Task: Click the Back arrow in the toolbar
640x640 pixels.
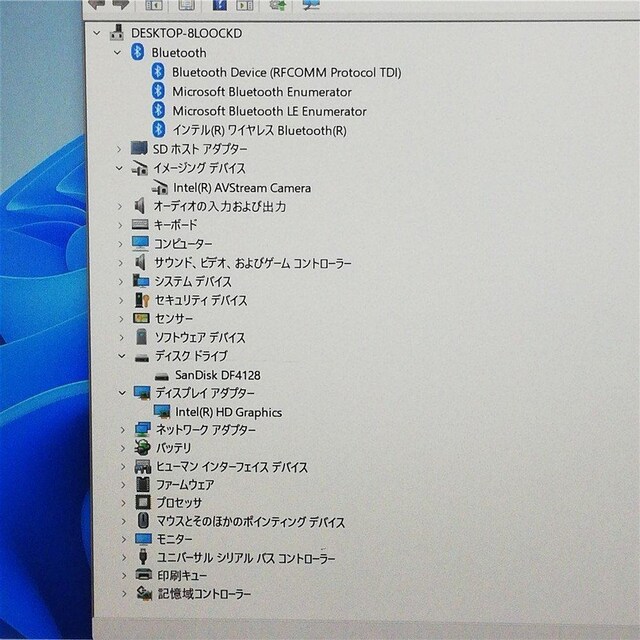Action: coord(97,4)
